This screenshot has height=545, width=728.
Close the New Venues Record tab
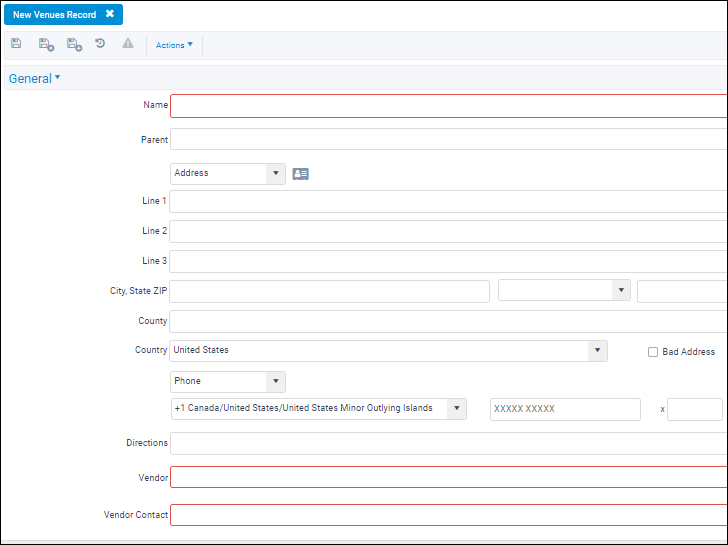pyautogui.click(x=110, y=14)
